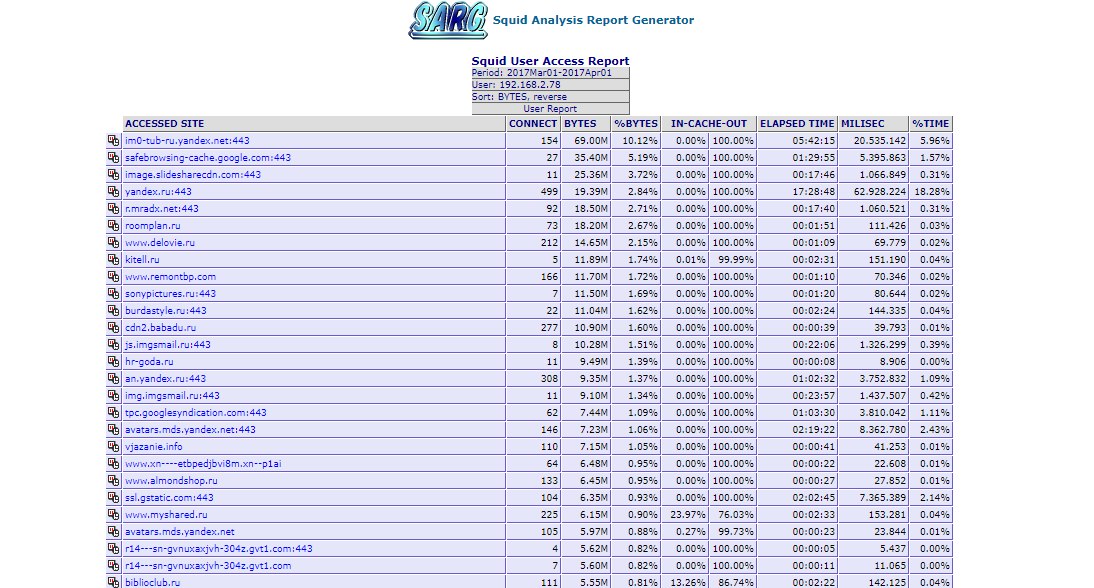Open r14---sn-gvnuxaxjvh-304z.gvt1.com link without port
1094x588 pixels.
(x=208, y=566)
